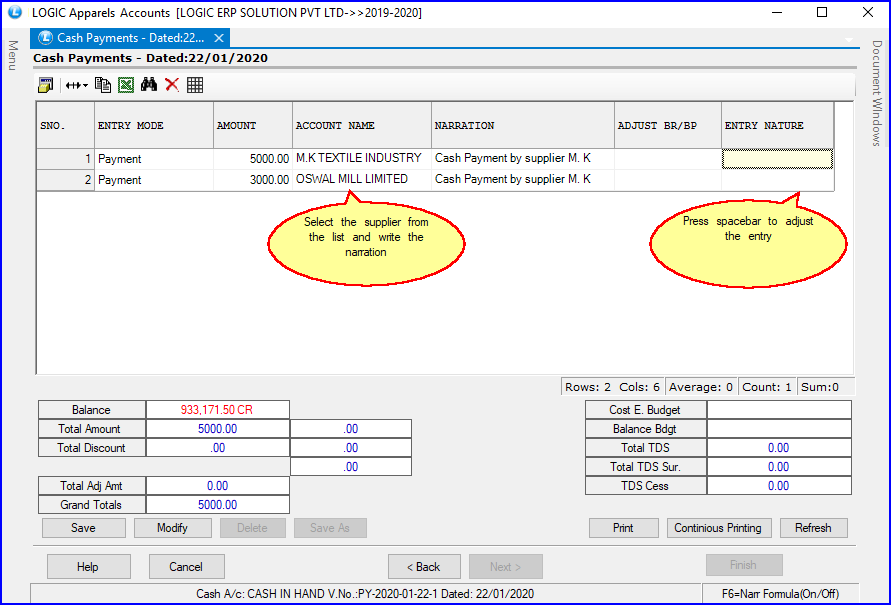
Task: Open Help
Action: 88,566
